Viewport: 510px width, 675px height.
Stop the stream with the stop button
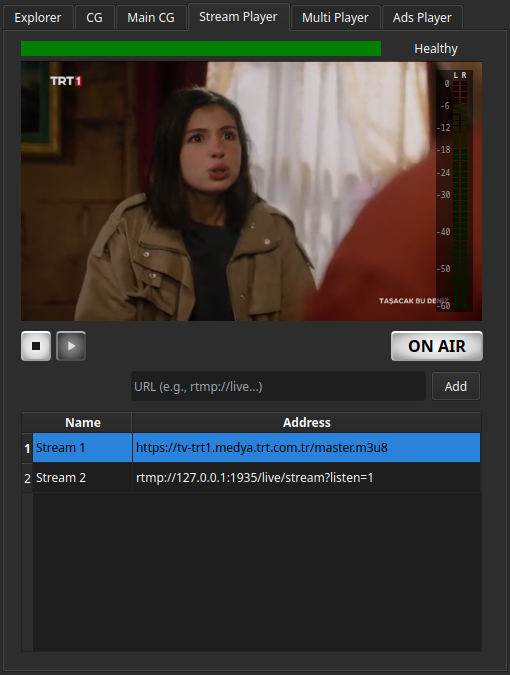[x=36, y=346]
